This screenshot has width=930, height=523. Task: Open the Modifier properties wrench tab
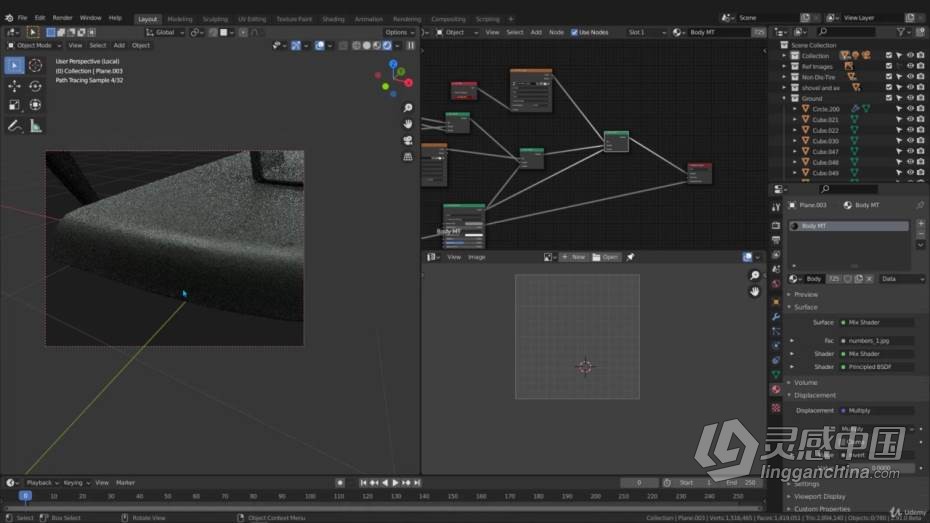coord(776,317)
